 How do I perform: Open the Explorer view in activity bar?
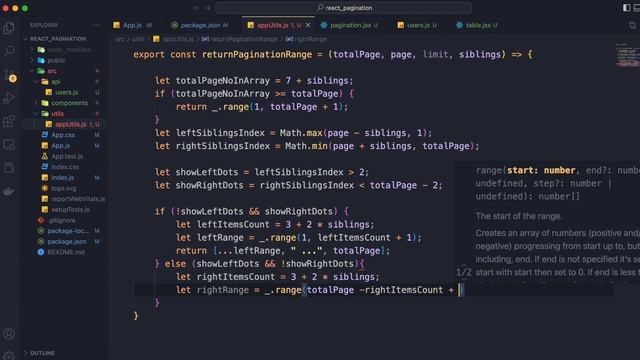(9, 28)
